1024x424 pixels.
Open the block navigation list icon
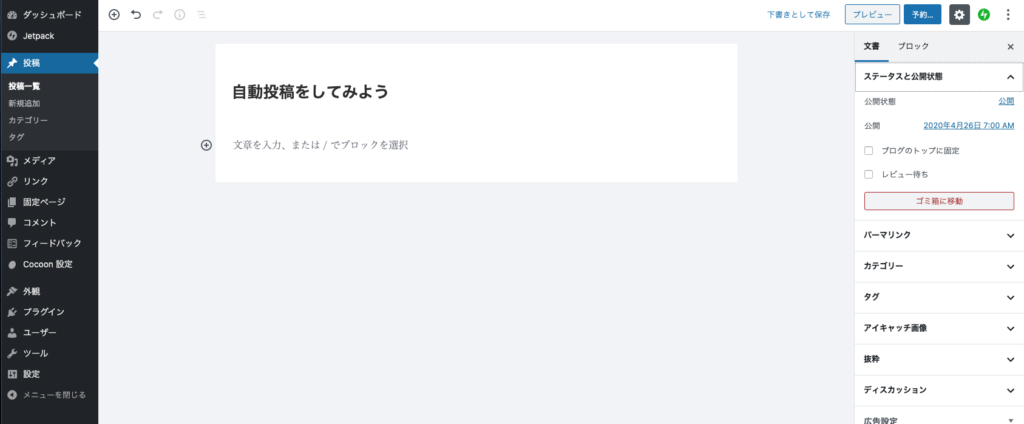pos(201,15)
